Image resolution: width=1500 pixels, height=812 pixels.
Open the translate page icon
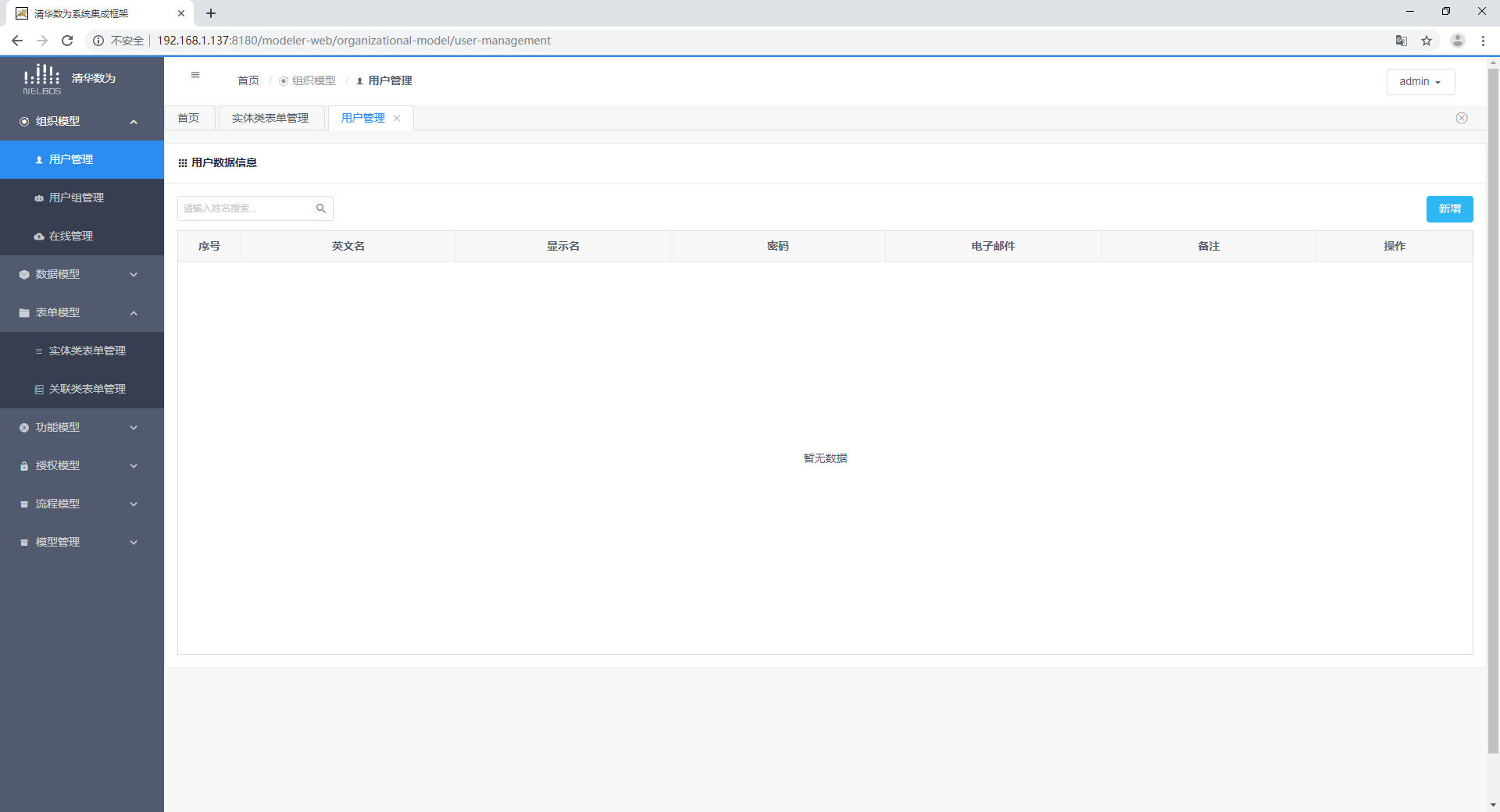(x=1402, y=41)
